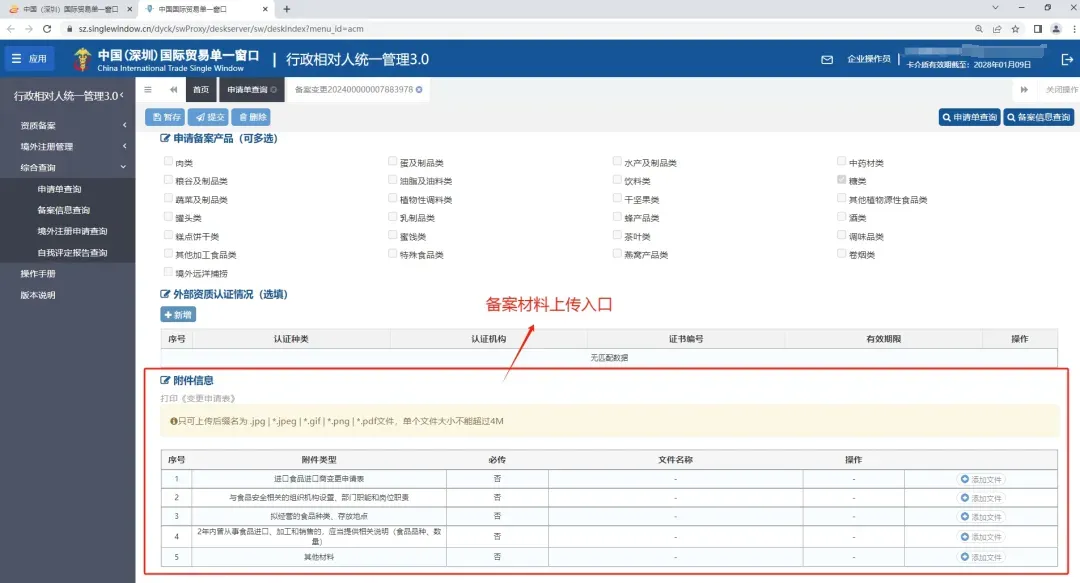
Task: Click the logout exit icon
Action: click(x=1067, y=60)
